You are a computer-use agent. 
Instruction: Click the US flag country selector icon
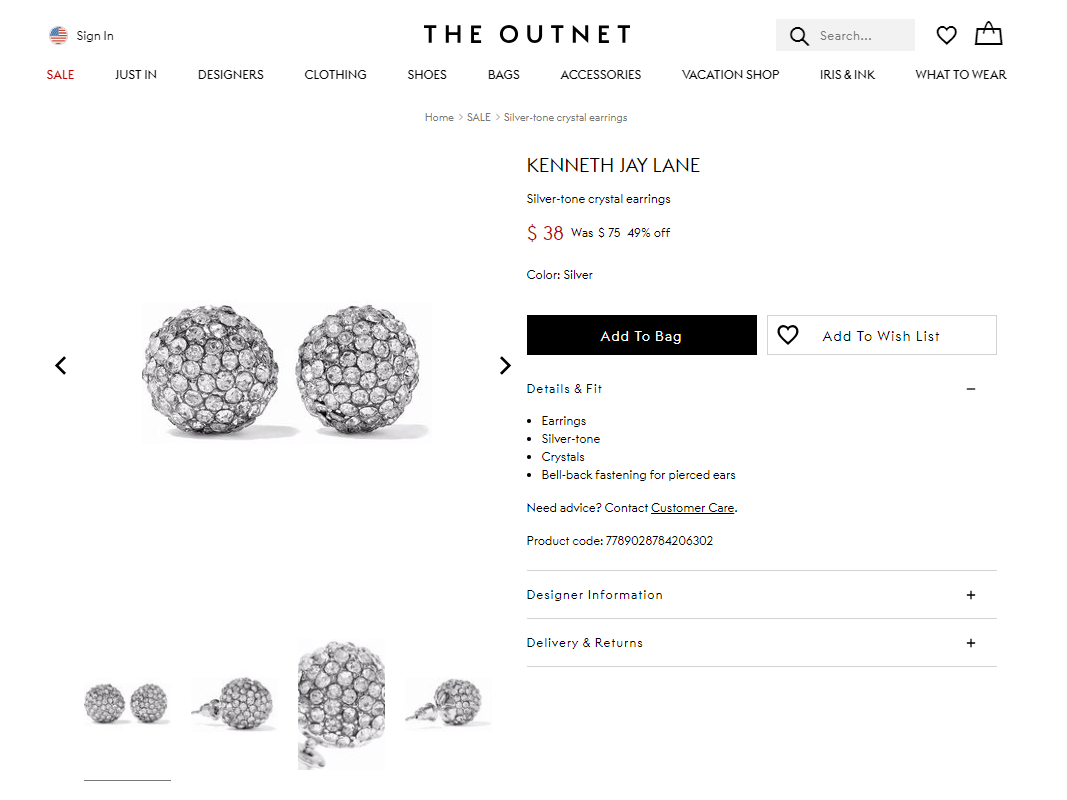(59, 35)
